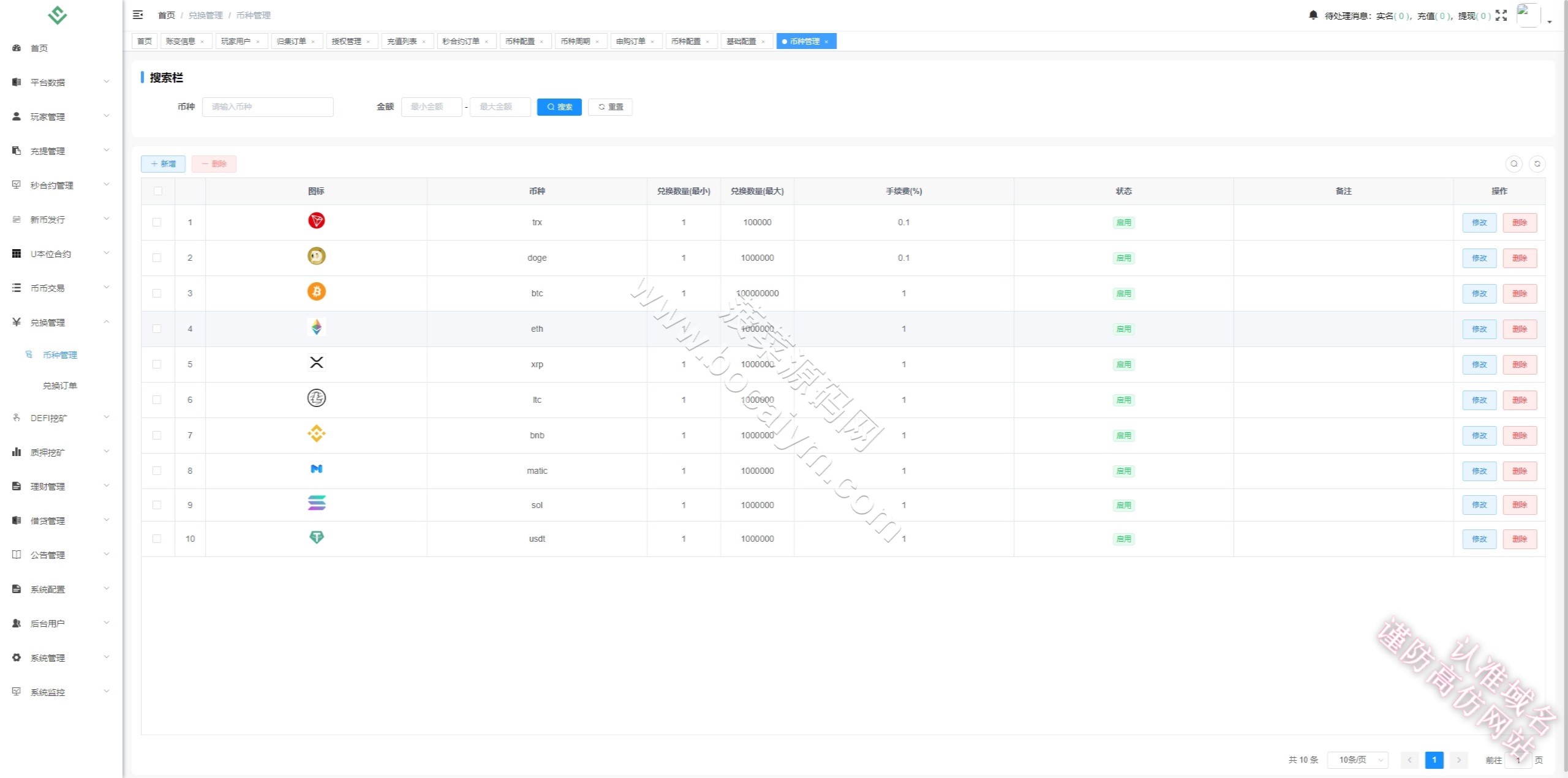Screen dimensions: 1568x778
Task: Click the round refresh table icon
Action: (x=1537, y=163)
